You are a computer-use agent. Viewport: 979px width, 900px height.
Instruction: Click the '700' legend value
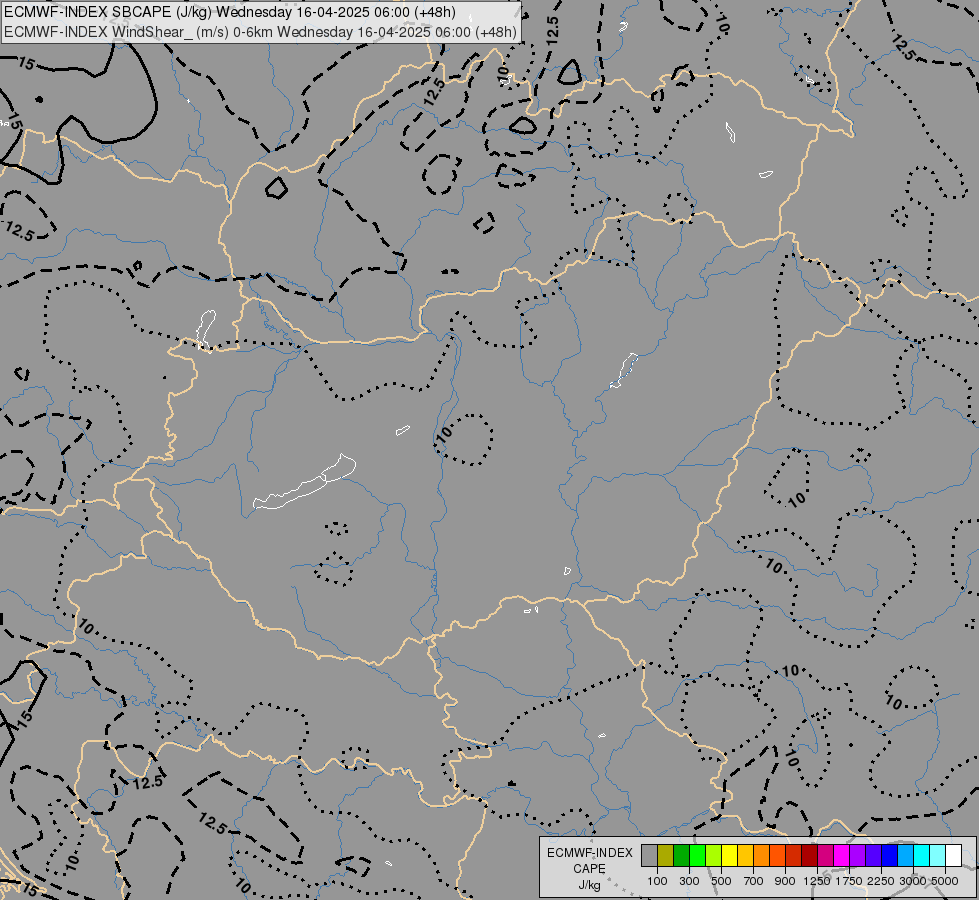tap(754, 881)
